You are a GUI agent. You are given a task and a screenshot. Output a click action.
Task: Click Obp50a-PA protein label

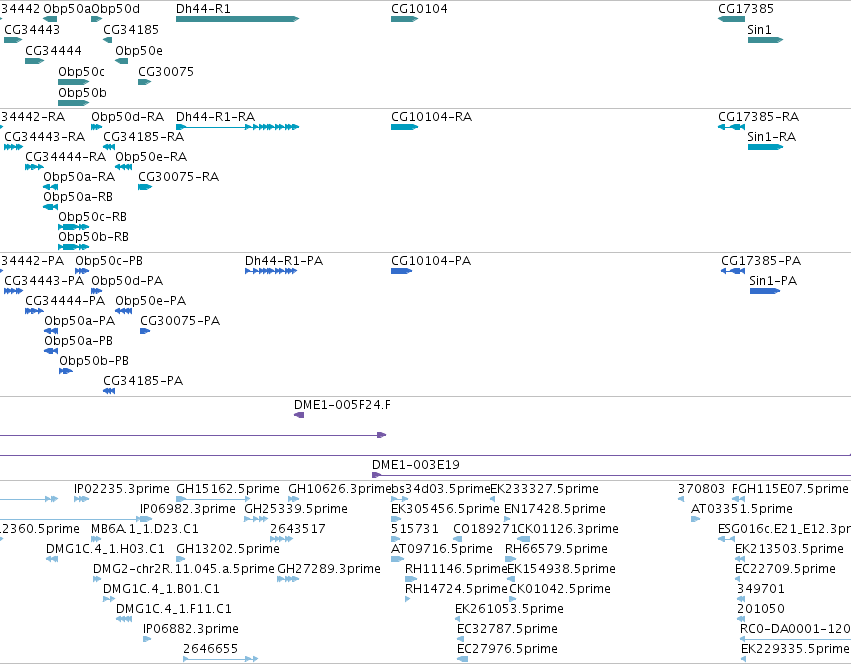point(80,321)
